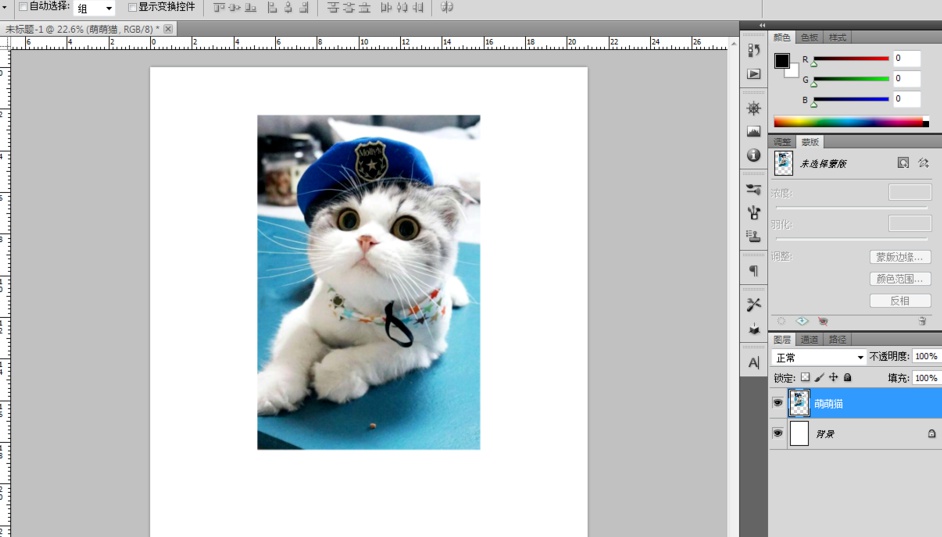Click the align bottom edges icon

tap(251, 7)
